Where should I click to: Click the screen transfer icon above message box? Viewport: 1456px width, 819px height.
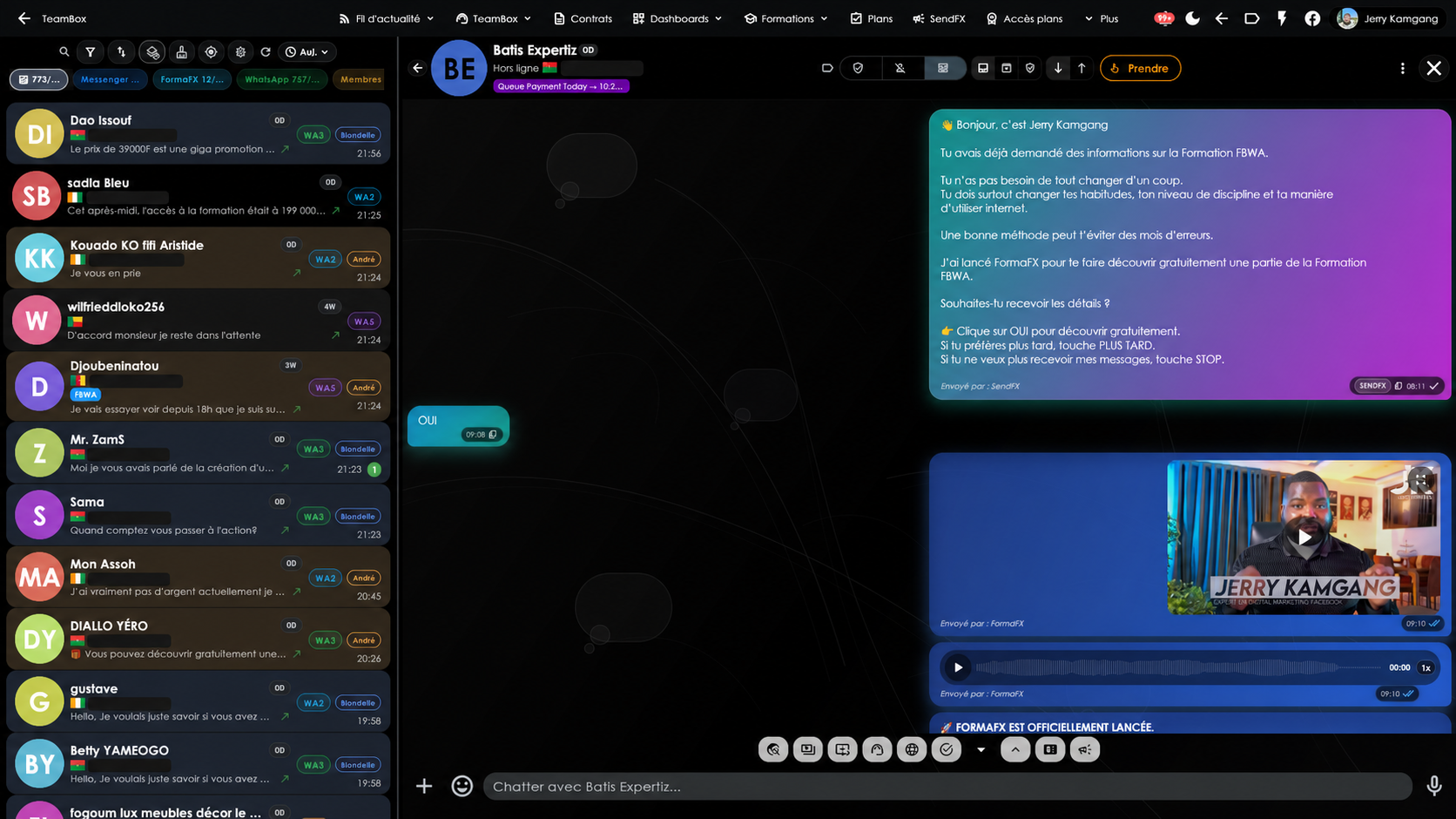click(x=842, y=749)
